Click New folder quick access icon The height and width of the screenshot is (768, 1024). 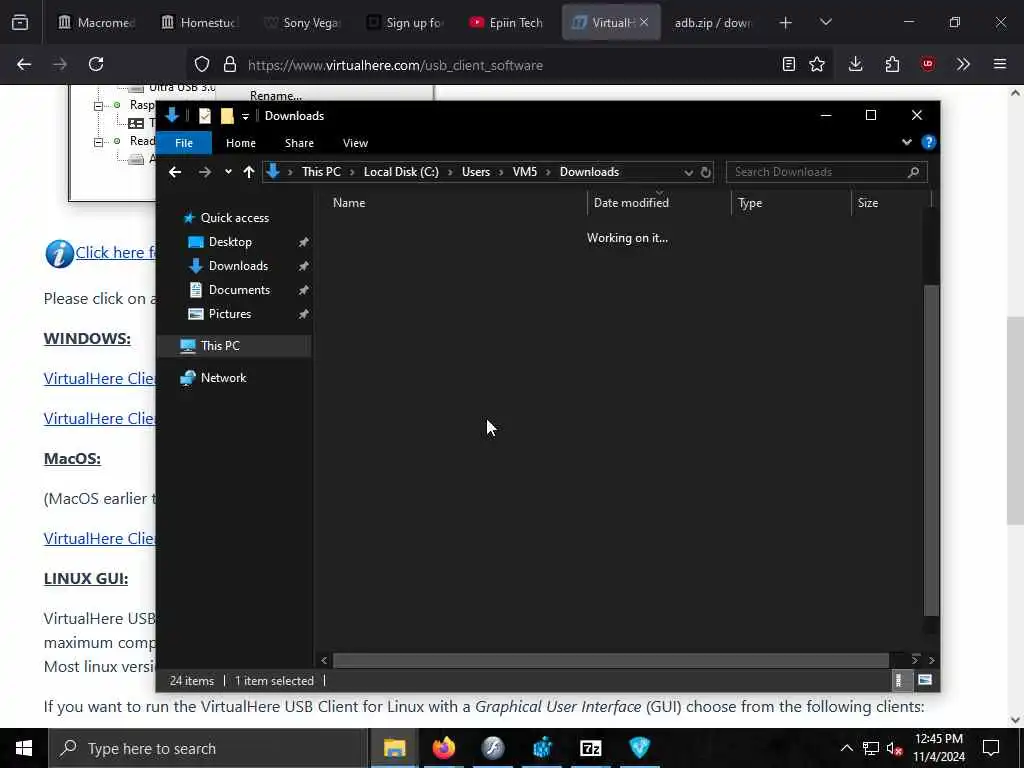point(227,116)
